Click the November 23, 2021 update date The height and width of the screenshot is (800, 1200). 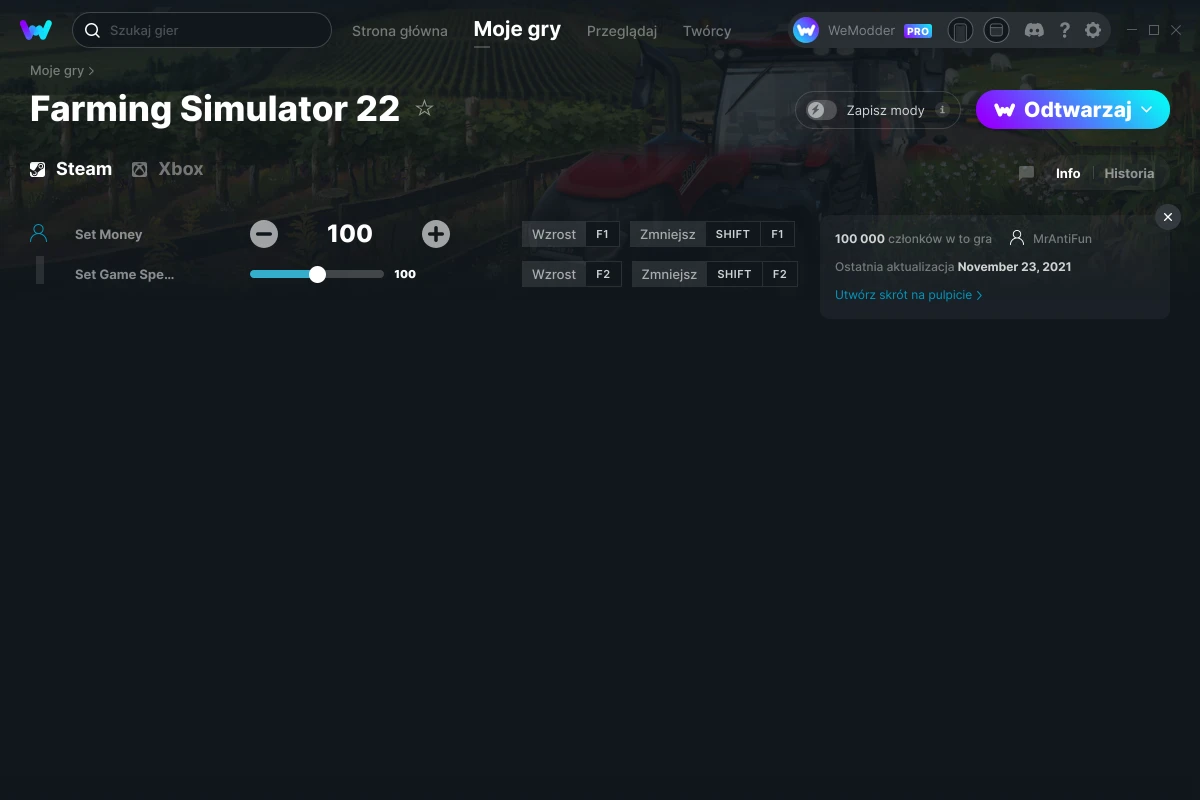coord(1014,267)
